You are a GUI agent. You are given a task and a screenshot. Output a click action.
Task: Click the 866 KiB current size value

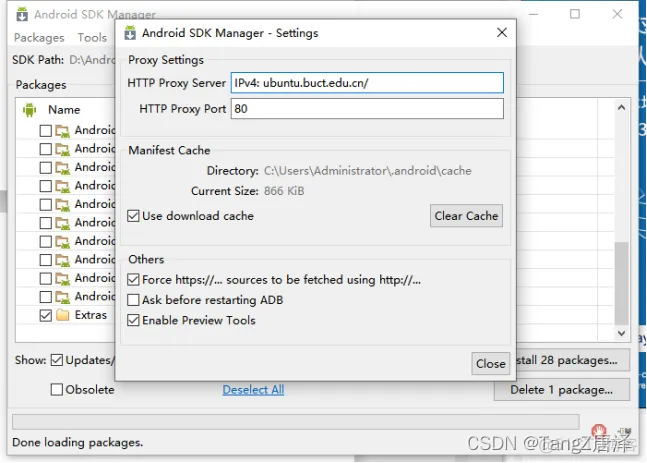pyautogui.click(x=284, y=191)
